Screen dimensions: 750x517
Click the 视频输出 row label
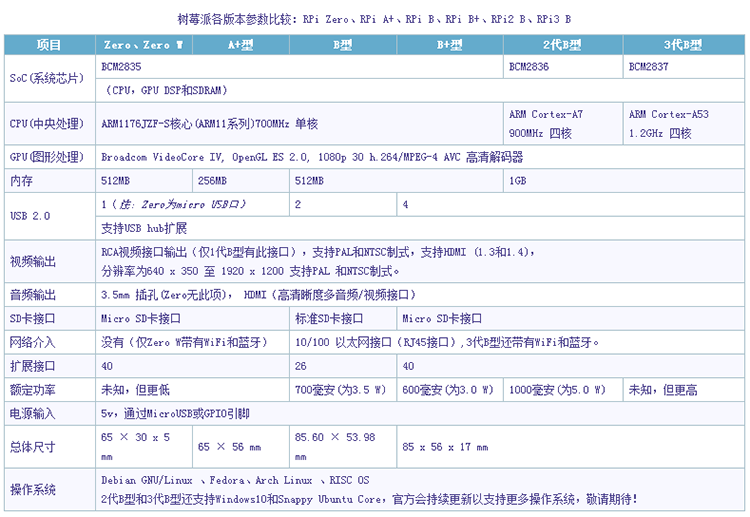pos(50,261)
